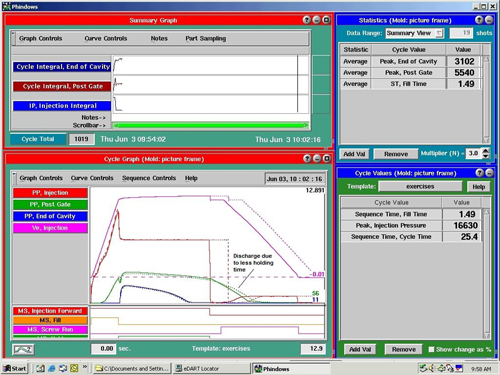Click Add Val in the Statistics panel
Image resolution: width=500 pixels, height=375 pixels.
[354, 154]
